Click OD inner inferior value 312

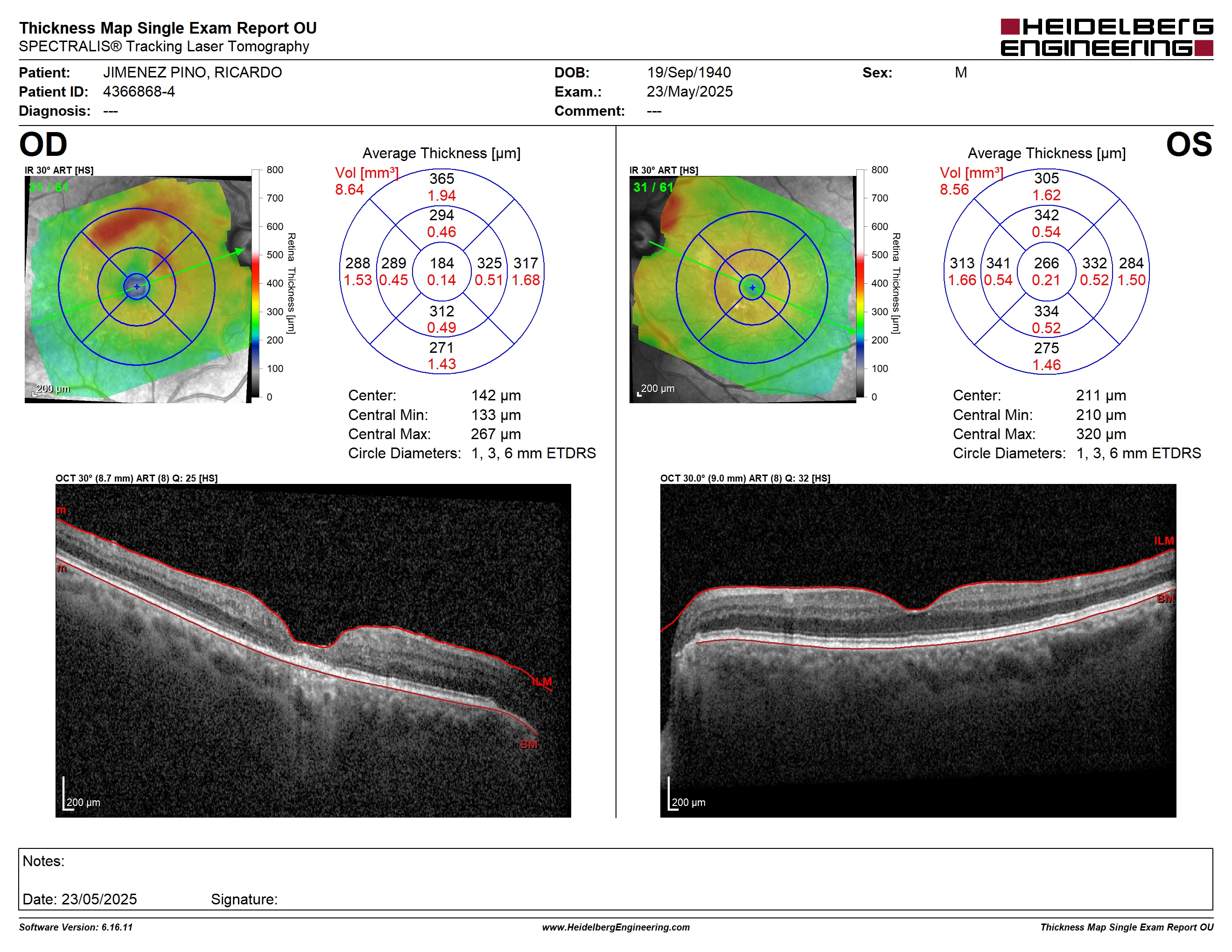[x=441, y=311]
